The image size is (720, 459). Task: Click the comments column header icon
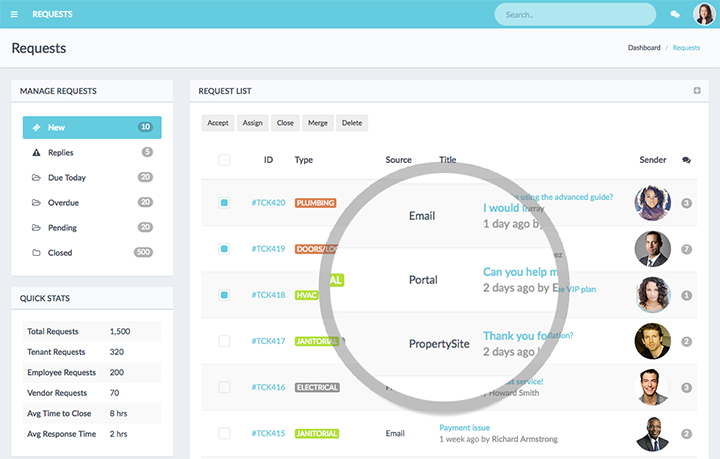[x=686, y=160]
